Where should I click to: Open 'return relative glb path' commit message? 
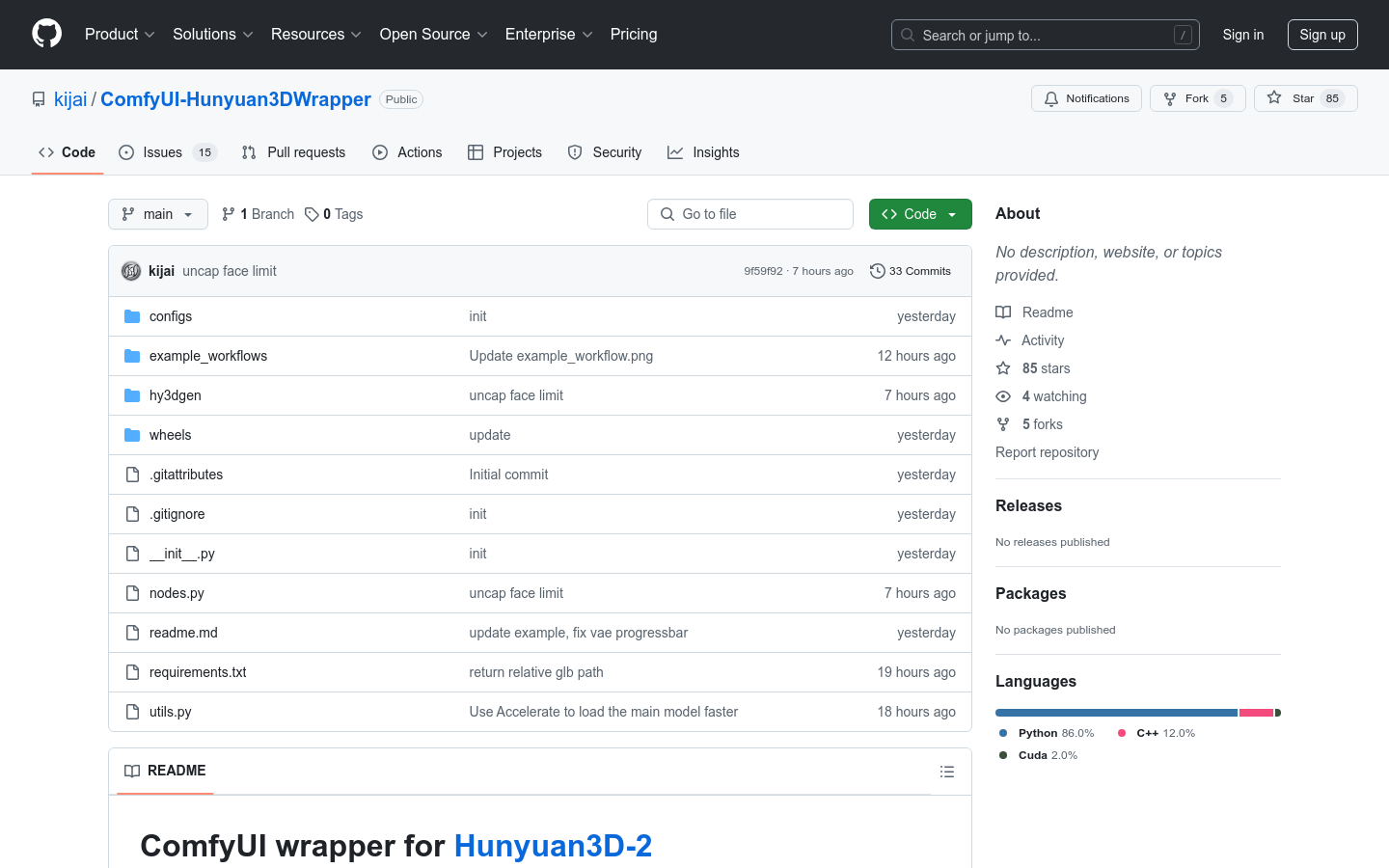(x=536, y=672)
